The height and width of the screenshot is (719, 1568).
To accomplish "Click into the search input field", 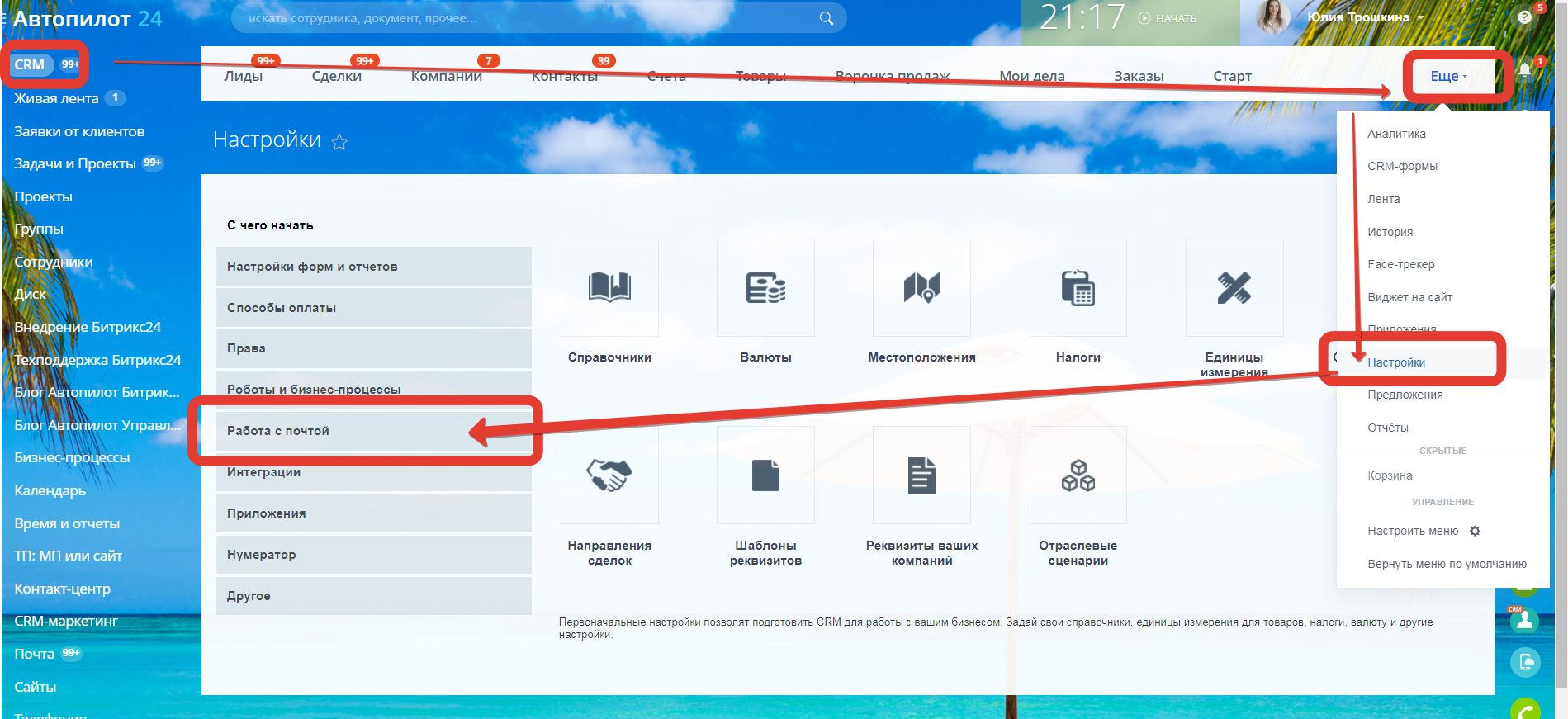I will pos(528,18).
